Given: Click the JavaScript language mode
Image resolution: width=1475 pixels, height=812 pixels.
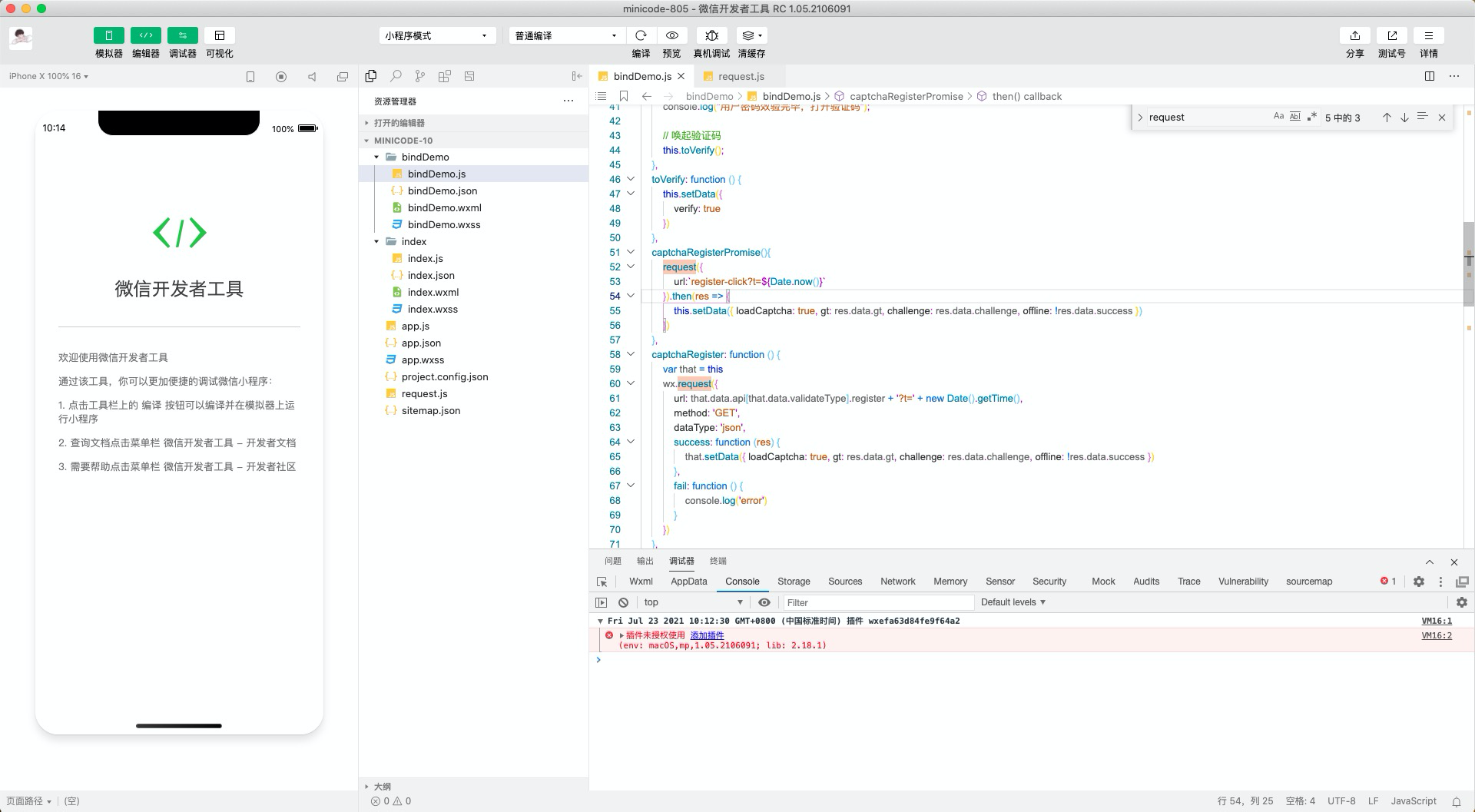Looking at the screenshot, I should [1414, 800].
